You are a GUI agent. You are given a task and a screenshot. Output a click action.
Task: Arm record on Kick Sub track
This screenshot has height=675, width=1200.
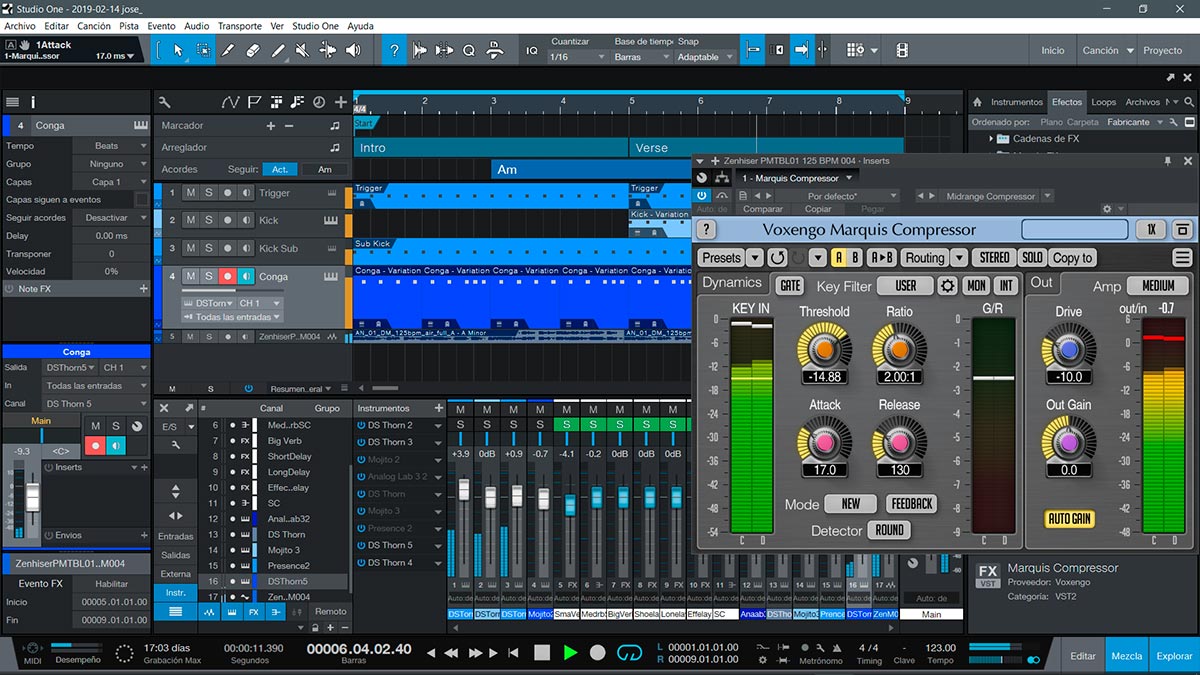tap(227, 248)
